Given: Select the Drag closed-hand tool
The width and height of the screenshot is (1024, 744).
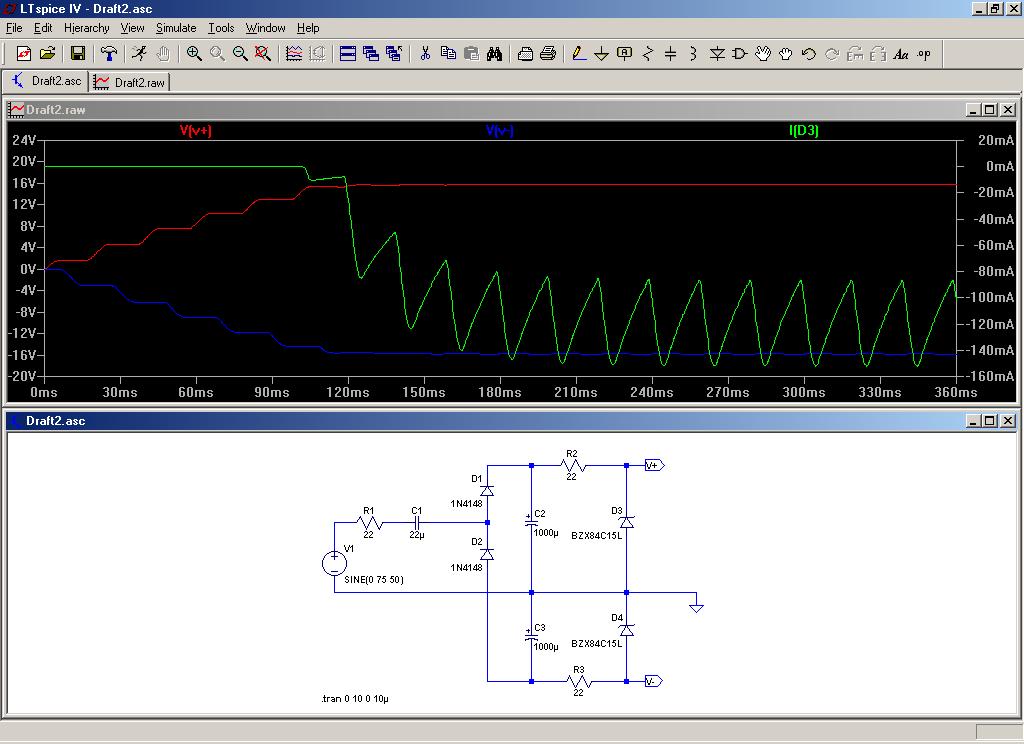Looking at the screenshot, I should click(786, 54).
